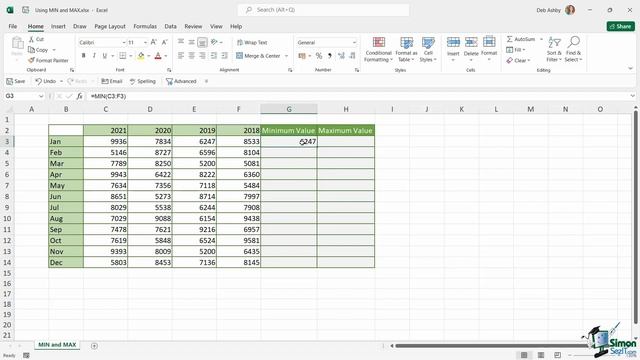The width and height of the screenshot is (640, 360).
Task: Open the font size dropdown
Action: (x=145, y=42)
